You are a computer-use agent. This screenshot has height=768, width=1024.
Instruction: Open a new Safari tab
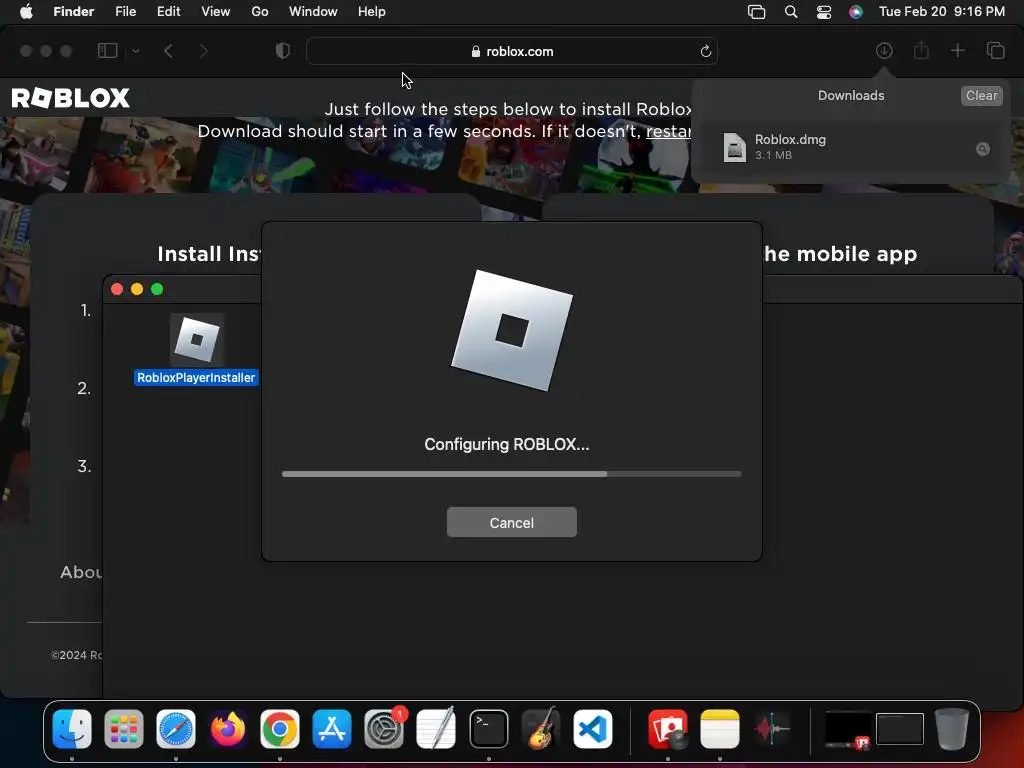pyautogui.click(x=957, y=51)
